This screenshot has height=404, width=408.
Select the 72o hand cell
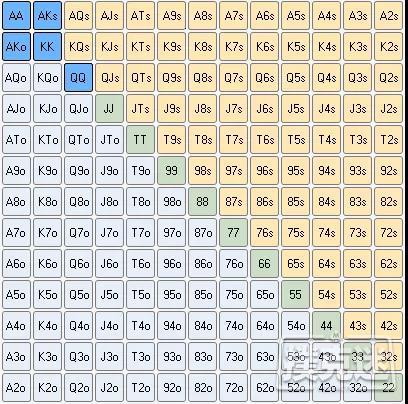[234, 388]
